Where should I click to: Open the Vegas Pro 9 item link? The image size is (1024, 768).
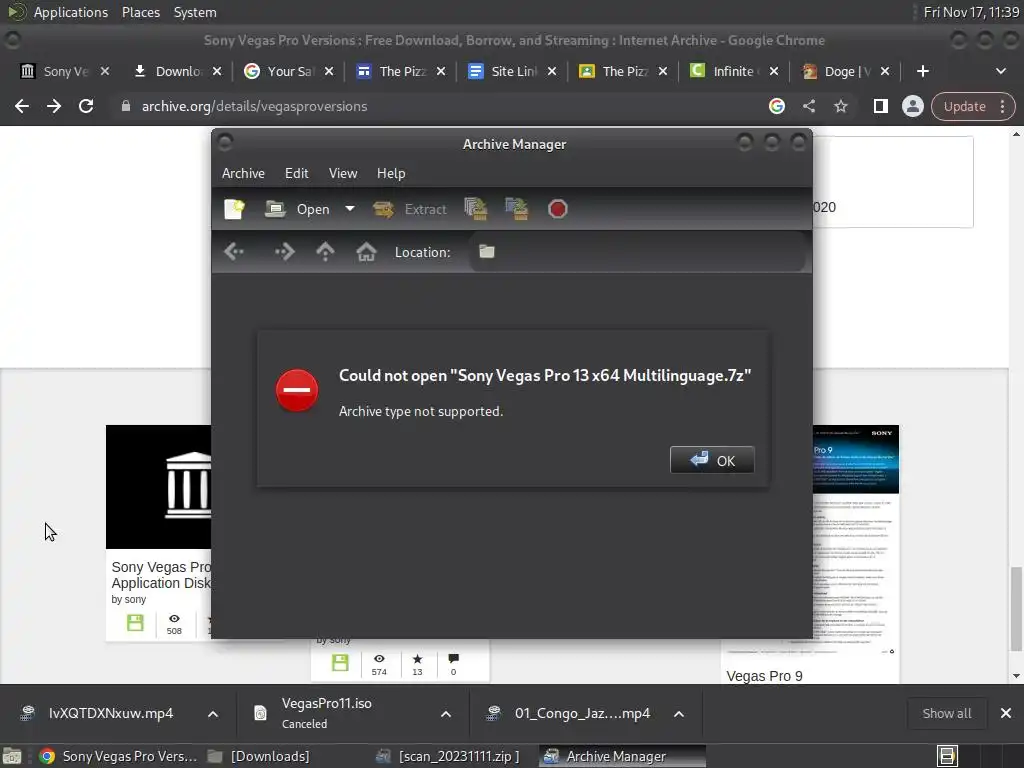764,676
